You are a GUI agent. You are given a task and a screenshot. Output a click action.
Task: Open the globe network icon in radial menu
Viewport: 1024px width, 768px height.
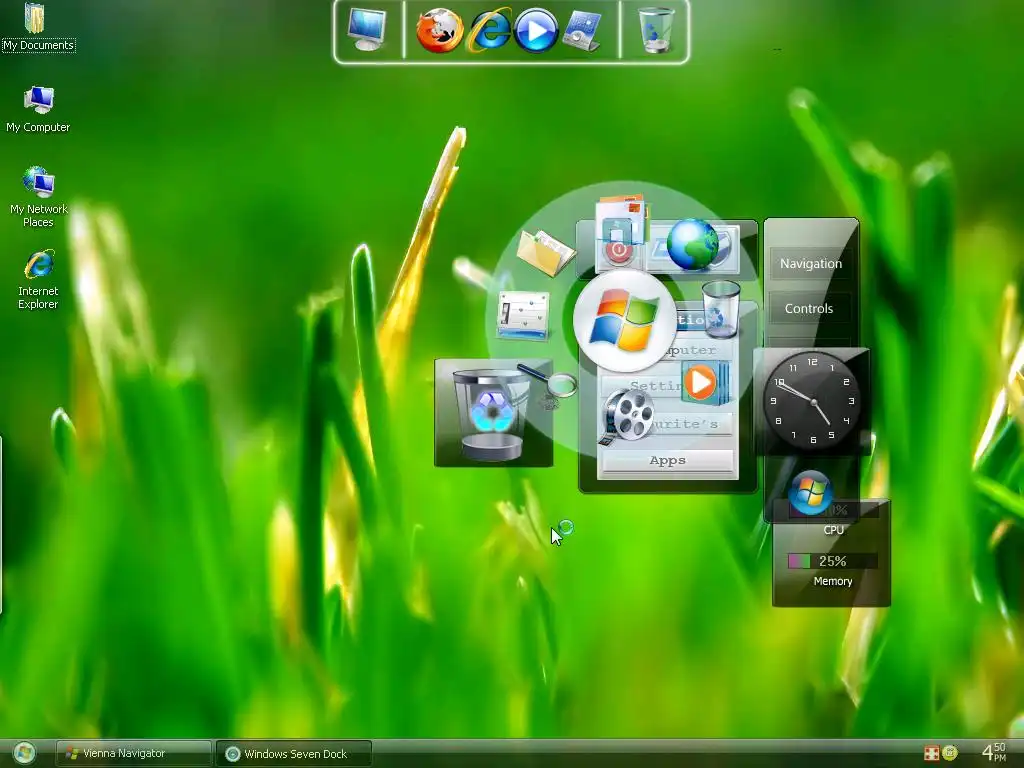pos(694,245)
